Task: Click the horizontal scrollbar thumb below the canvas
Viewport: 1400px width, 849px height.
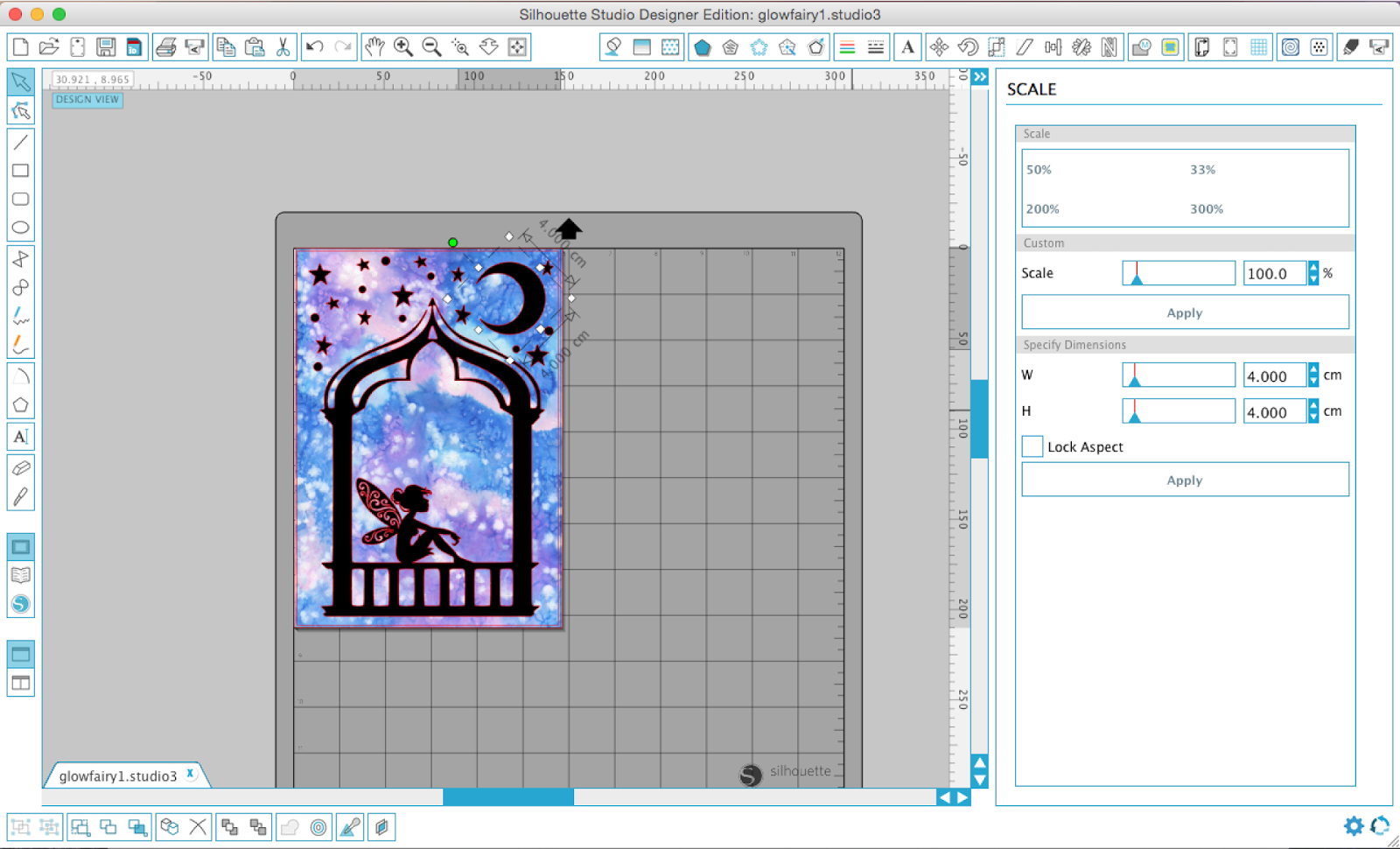Action: click(508, 797)
